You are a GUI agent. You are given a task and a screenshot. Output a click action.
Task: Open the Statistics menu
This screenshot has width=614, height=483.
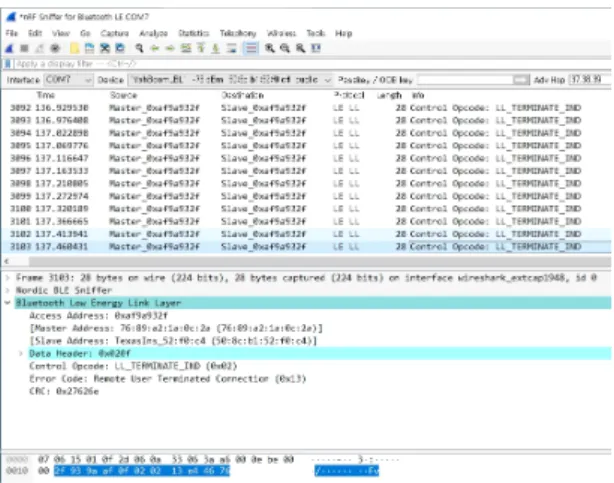click(193, 33)
